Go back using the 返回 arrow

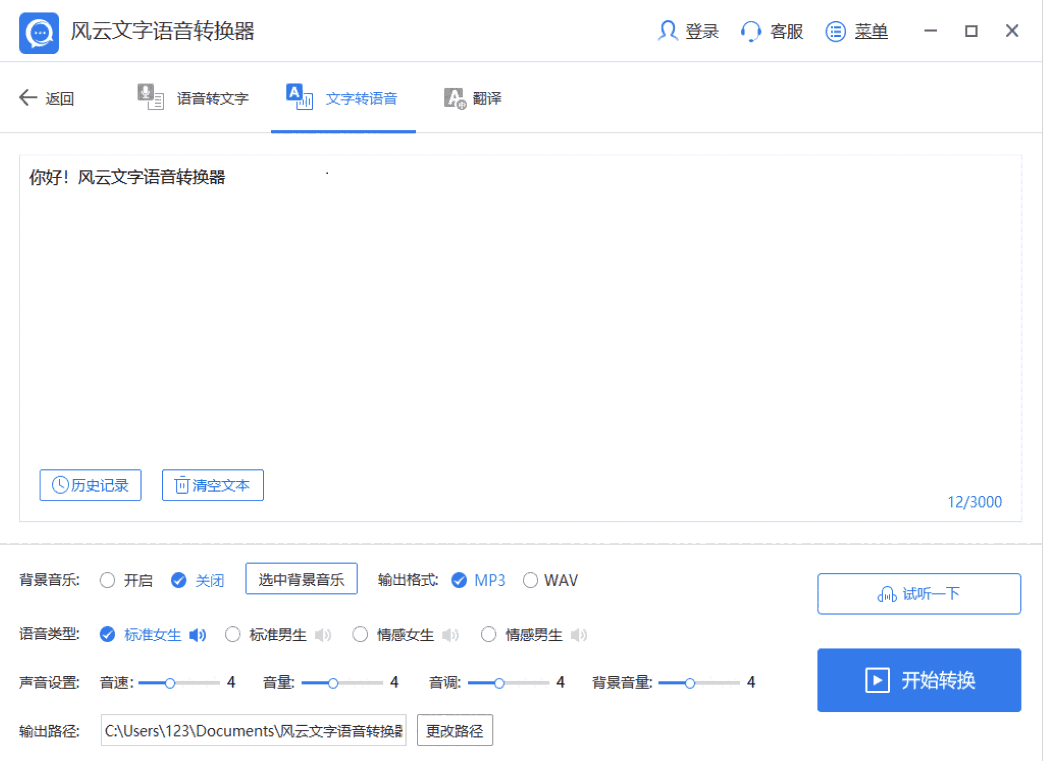pos(28,97)
